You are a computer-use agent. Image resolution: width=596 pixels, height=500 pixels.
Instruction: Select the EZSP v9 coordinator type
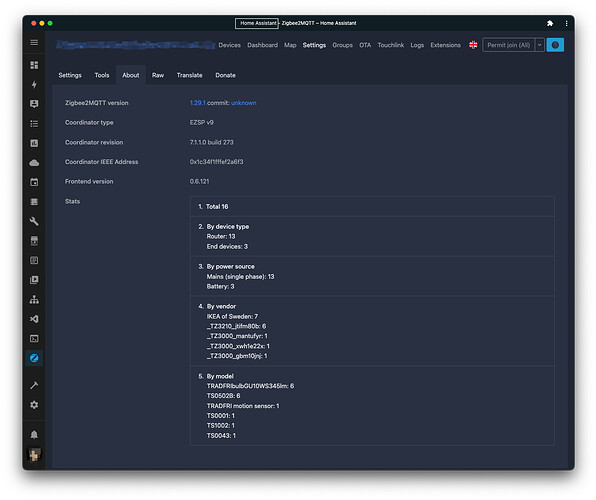pyautogui.click(x=202, y=122)
